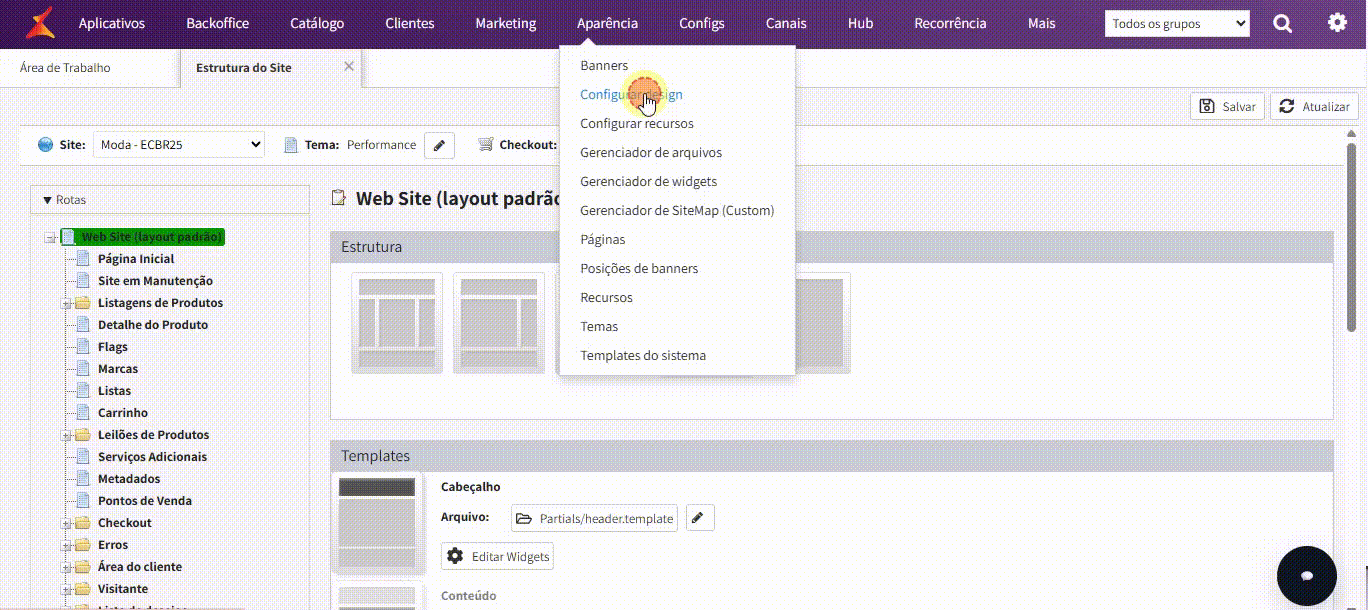Image resolution: width=1368 pixels, height=610 pixels.
Task: Open the Clientes menu
Action: click(x=410, y=23)
